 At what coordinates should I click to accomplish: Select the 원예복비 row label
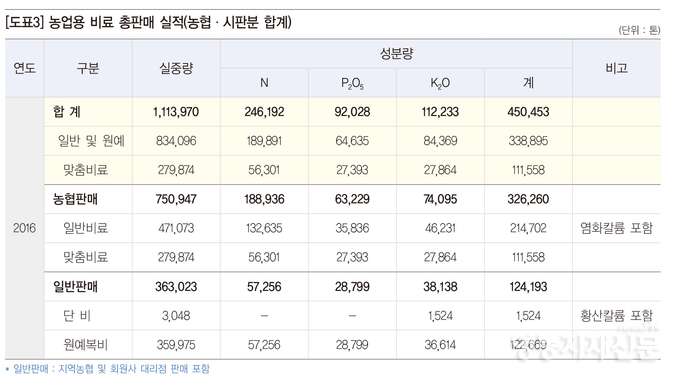[85, 345]
